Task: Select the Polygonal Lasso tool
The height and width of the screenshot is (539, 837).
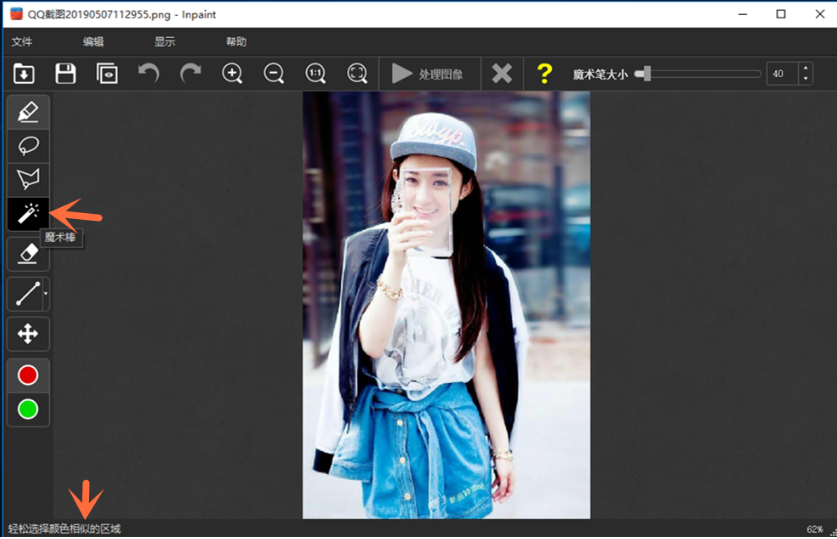Action: 28,179
